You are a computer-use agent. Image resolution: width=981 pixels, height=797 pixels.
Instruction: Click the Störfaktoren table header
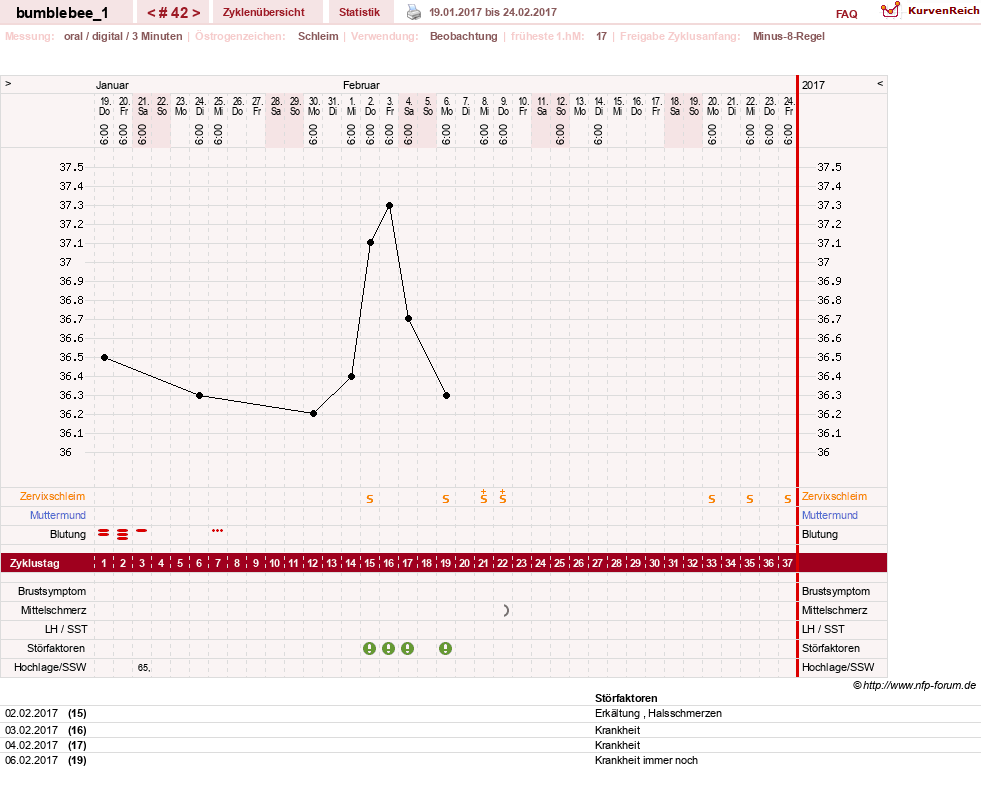(x=626, y=698)
